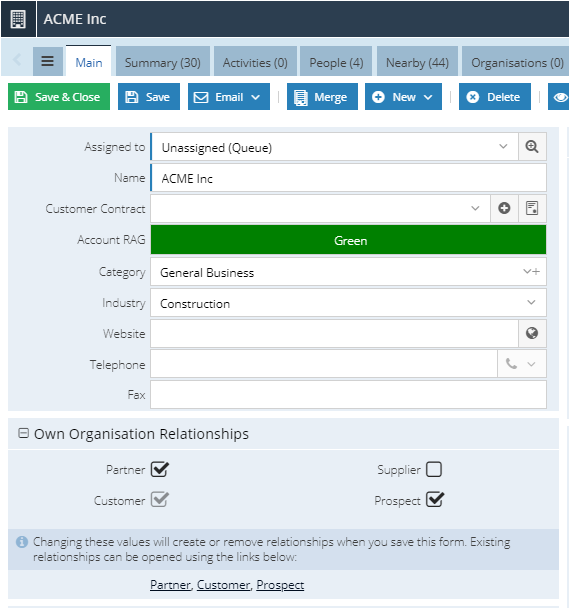Click the phone icon in Telephone field
The image size is (569, 608).
point(511,364)
